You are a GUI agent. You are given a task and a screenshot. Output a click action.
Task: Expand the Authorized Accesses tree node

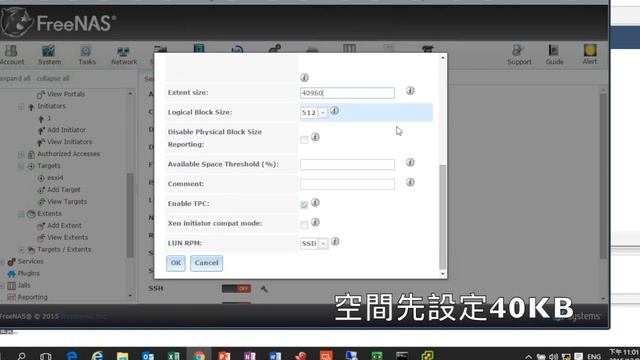click(x=21, y=154)
